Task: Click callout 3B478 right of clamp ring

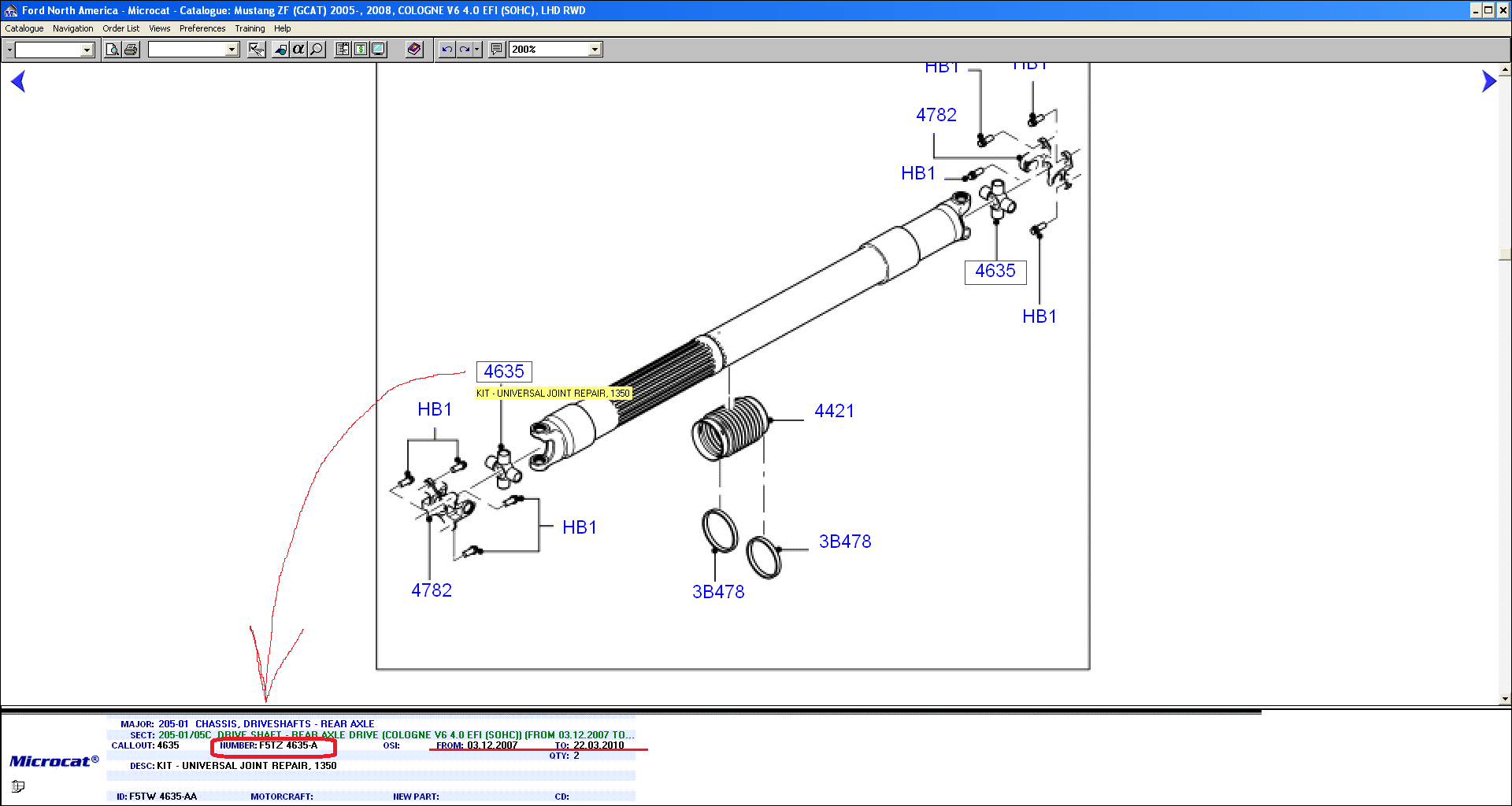Action: [845, 542]
